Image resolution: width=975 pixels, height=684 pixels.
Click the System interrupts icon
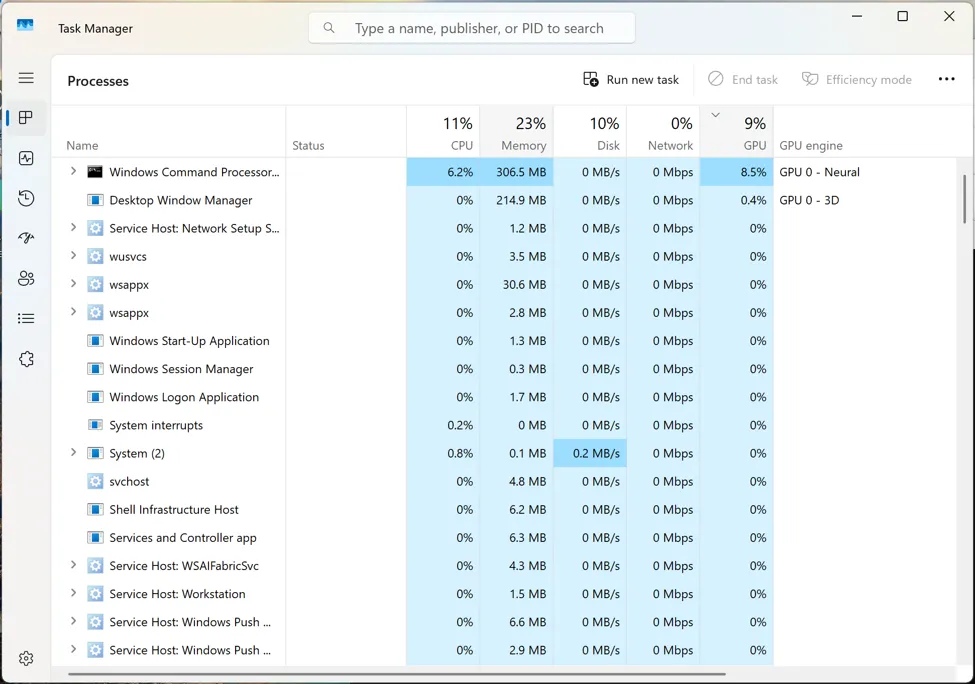point(95,425)
